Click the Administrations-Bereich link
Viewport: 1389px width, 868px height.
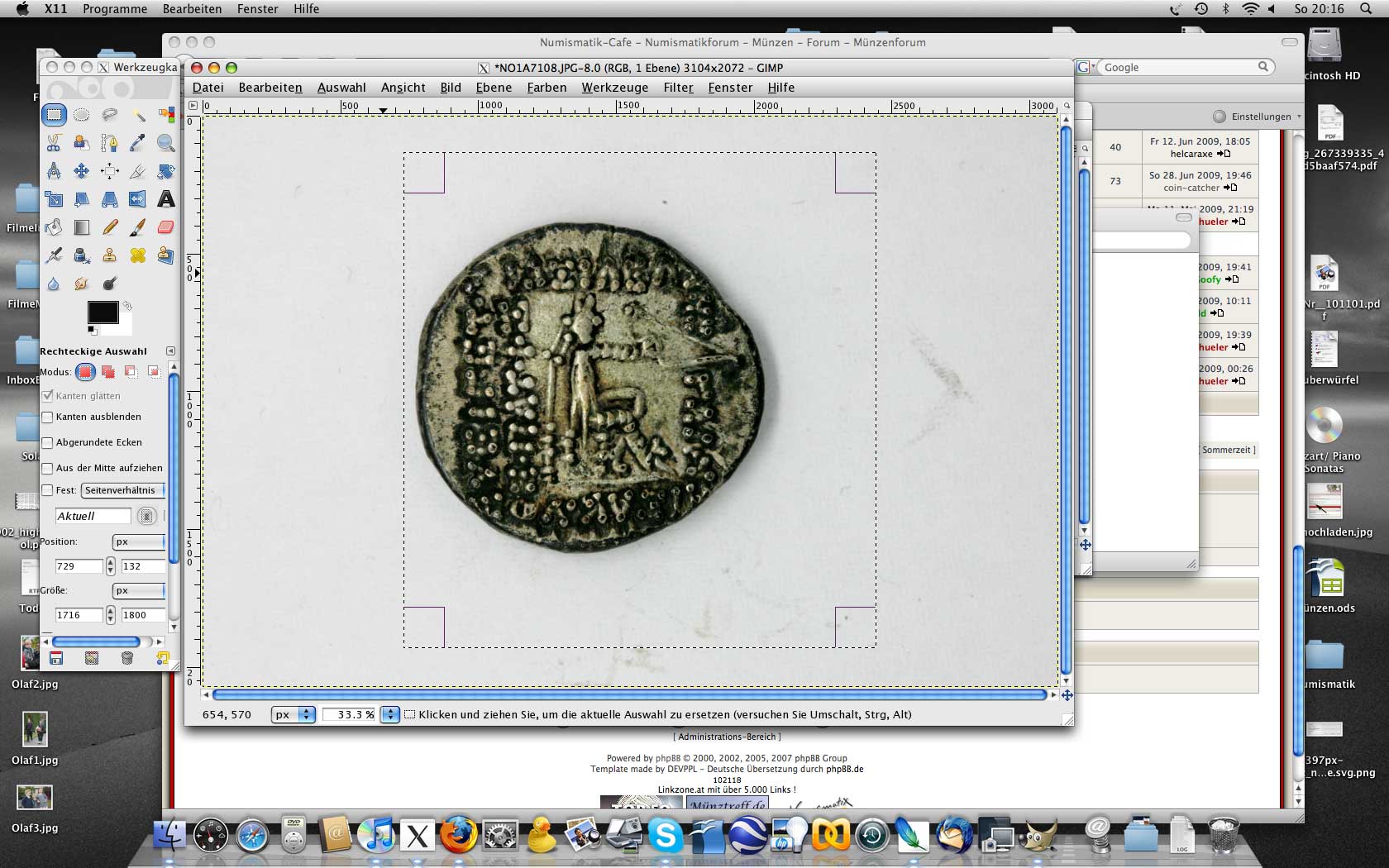[x=727, y=737]
